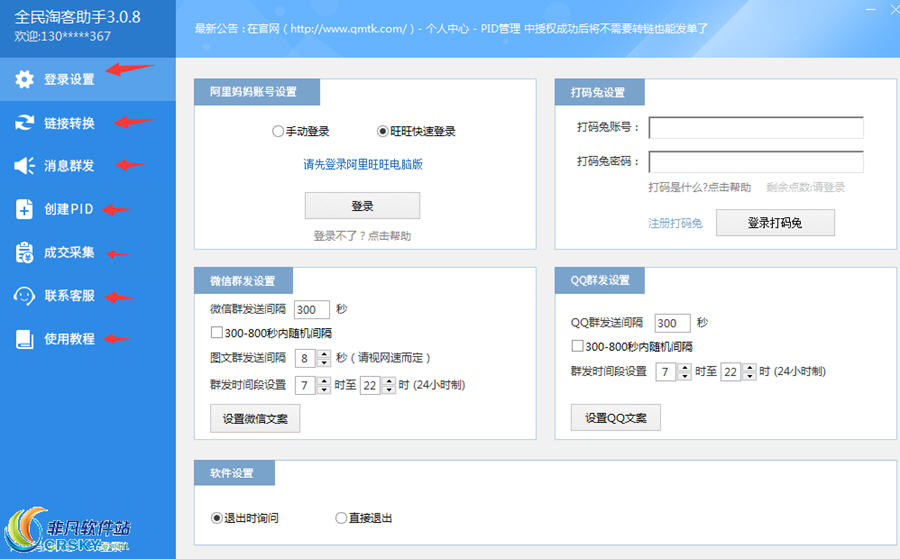The image size is (900, 559).
Task: Click the 软件设置 section header
Action: [x=234, y=473]
